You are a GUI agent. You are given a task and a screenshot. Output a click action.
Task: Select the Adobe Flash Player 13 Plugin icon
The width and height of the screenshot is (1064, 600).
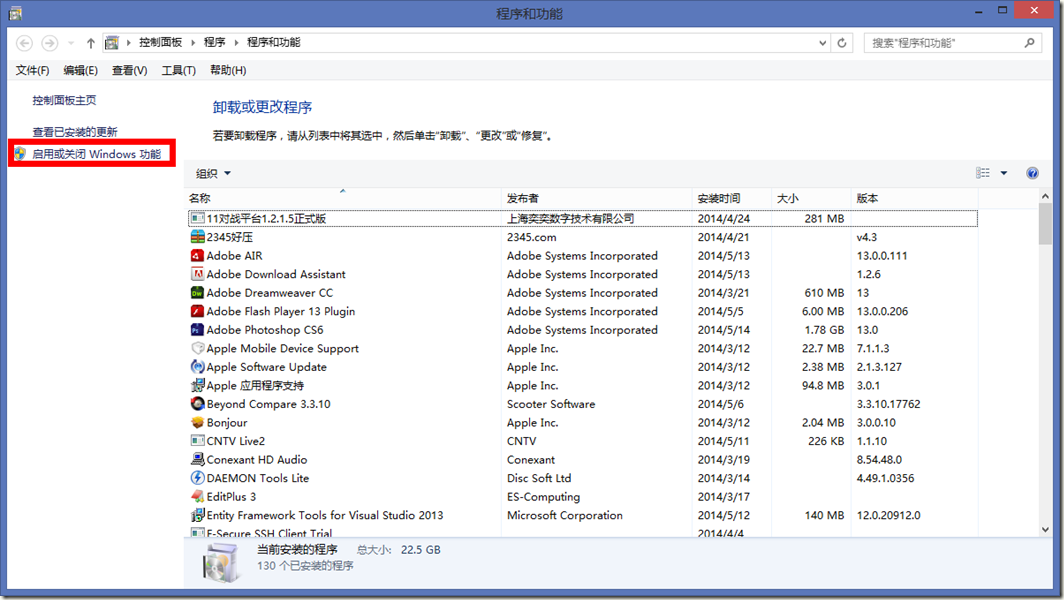coord(197,312)
